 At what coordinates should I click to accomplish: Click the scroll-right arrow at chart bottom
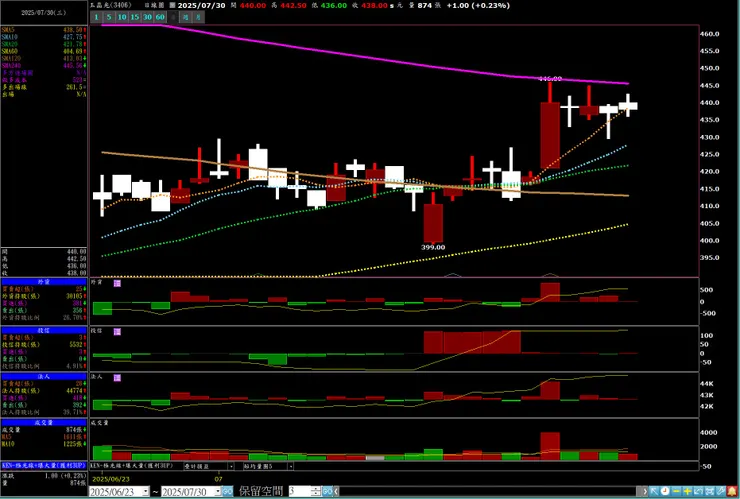645,491
